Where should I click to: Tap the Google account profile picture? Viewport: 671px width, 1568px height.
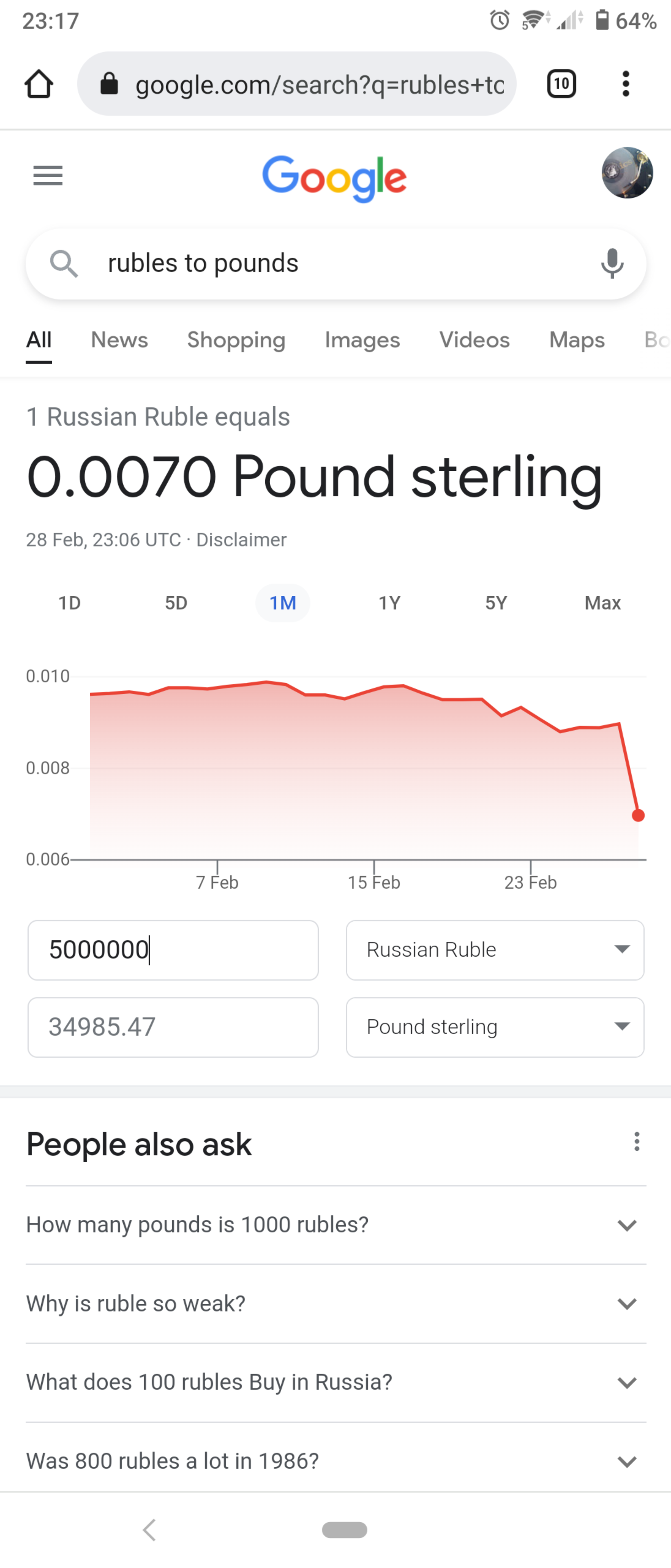[x=627, y=173]
